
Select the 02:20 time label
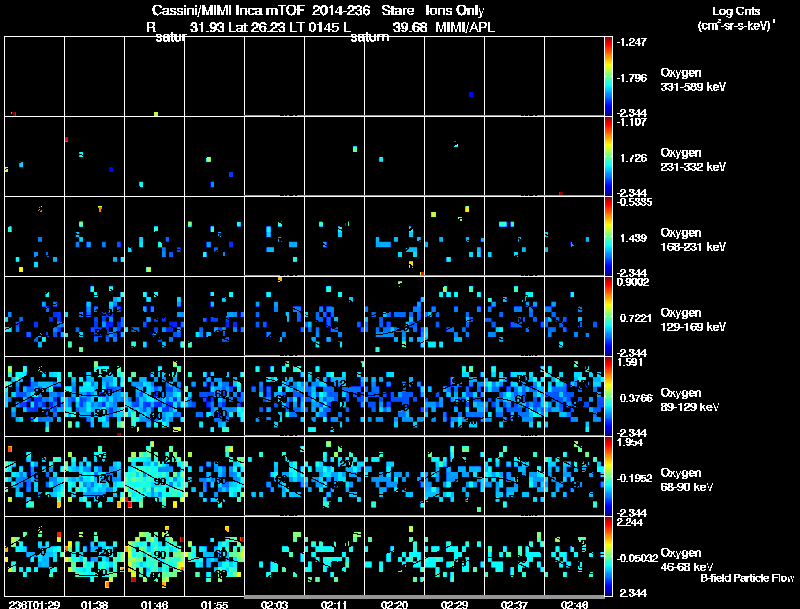coord(394,604)
